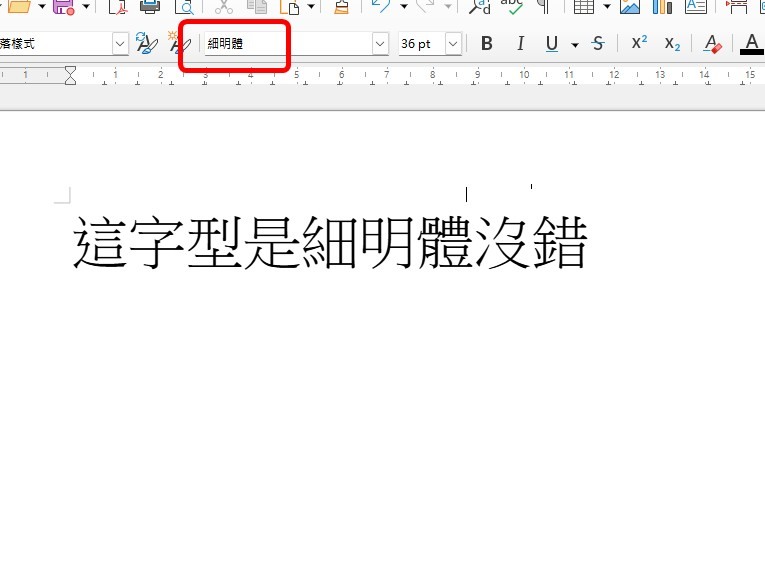Image resolution: width=765 pixels, height=573 pixels.
Task: Toggle superscript X² formatting
Action: (639, 43)
